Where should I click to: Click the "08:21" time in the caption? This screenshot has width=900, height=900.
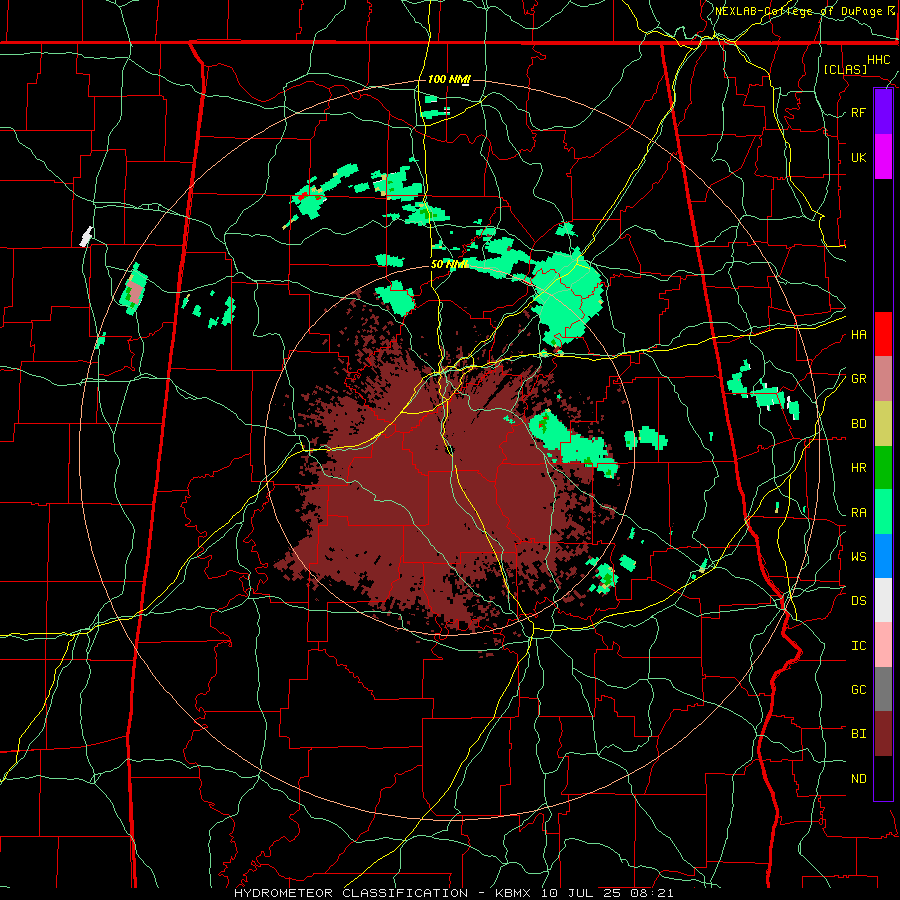pos(653,893)
